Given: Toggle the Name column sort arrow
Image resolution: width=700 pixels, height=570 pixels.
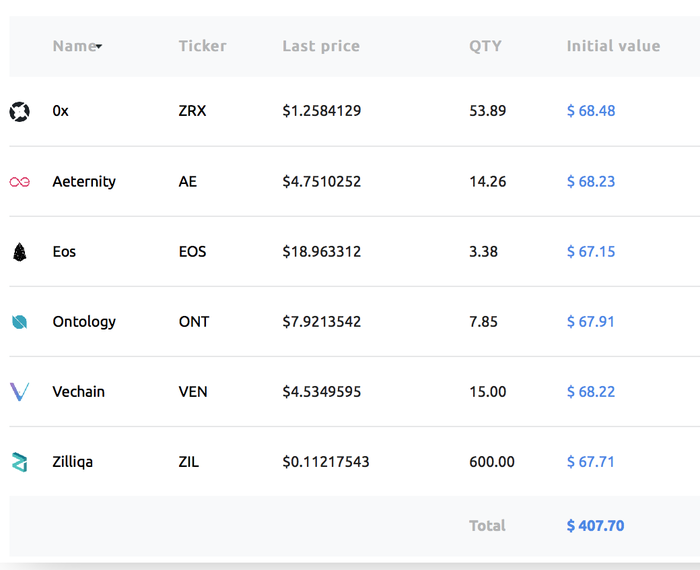Looking at the screenshot, I should click(99, 47).
